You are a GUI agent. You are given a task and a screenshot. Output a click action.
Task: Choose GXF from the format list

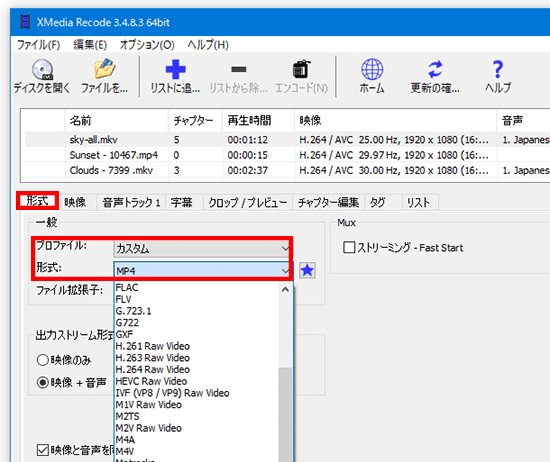197,334
